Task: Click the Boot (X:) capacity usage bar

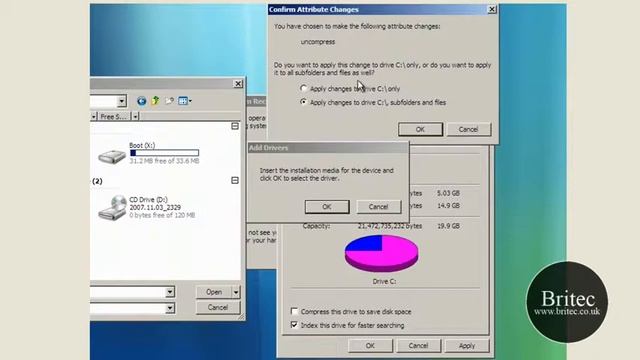Action: 164,153
